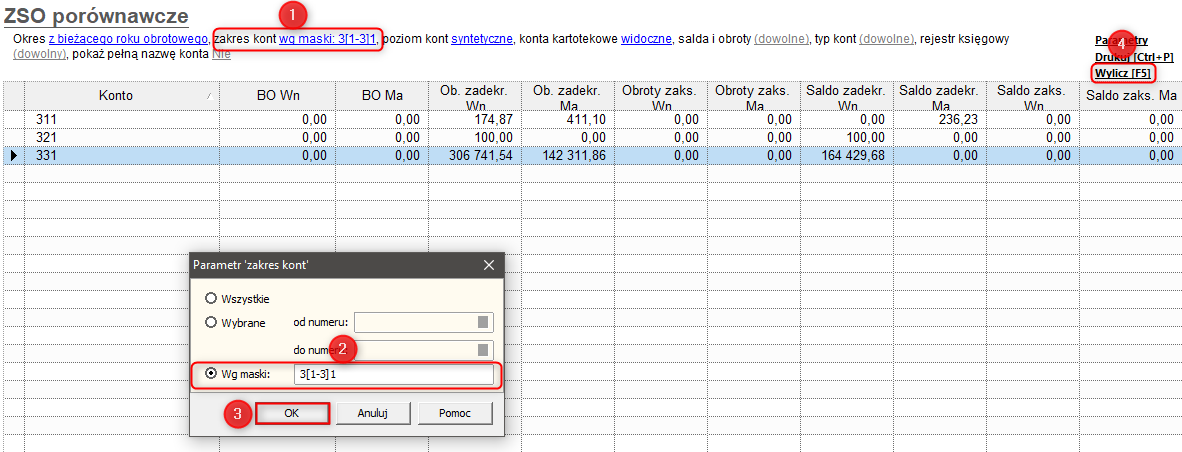Click the value 174,87 in row 311
This screenshot has width=1182, height=452.
pos(496,119)
